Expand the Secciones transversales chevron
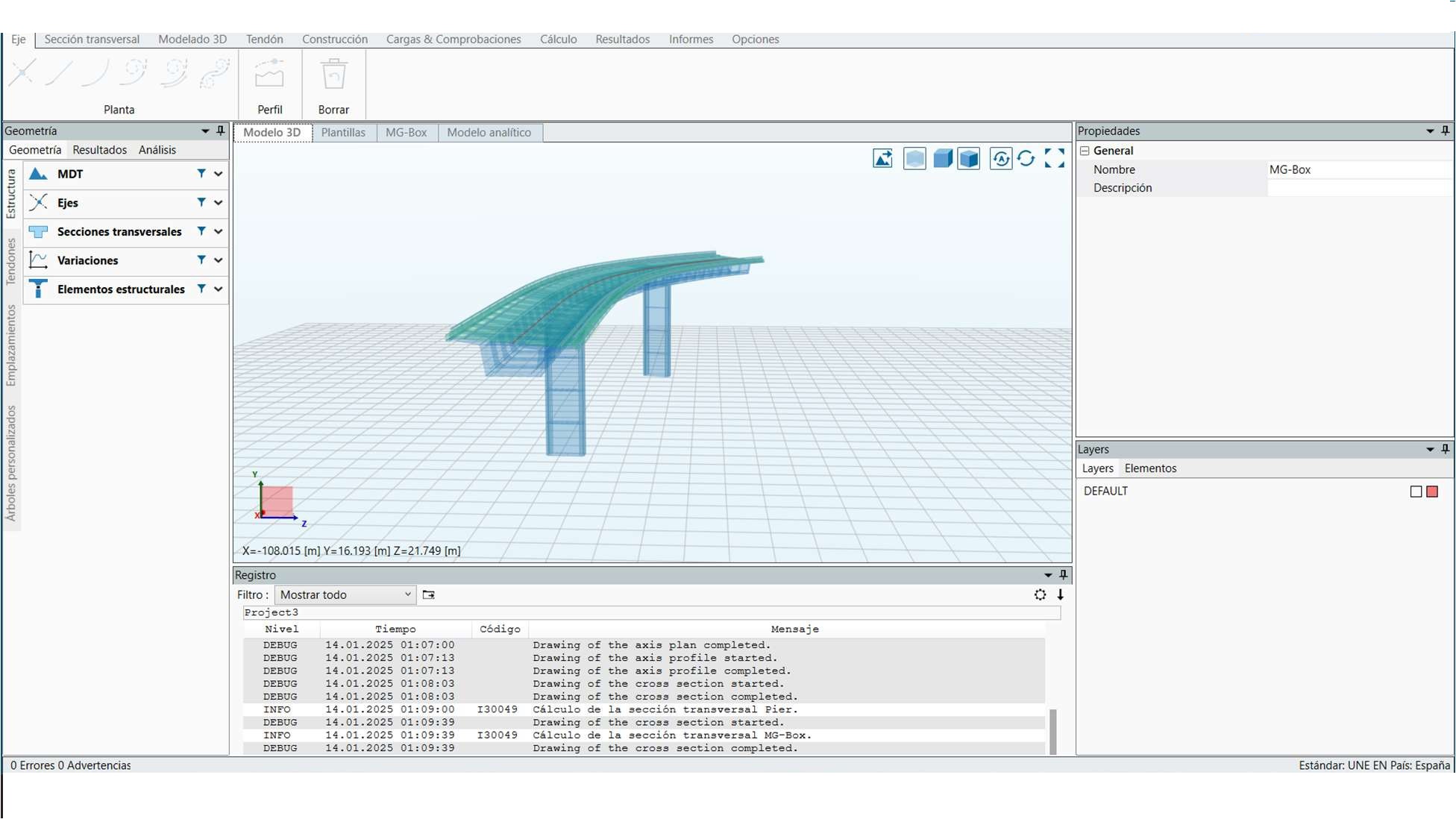 point(219,231)
